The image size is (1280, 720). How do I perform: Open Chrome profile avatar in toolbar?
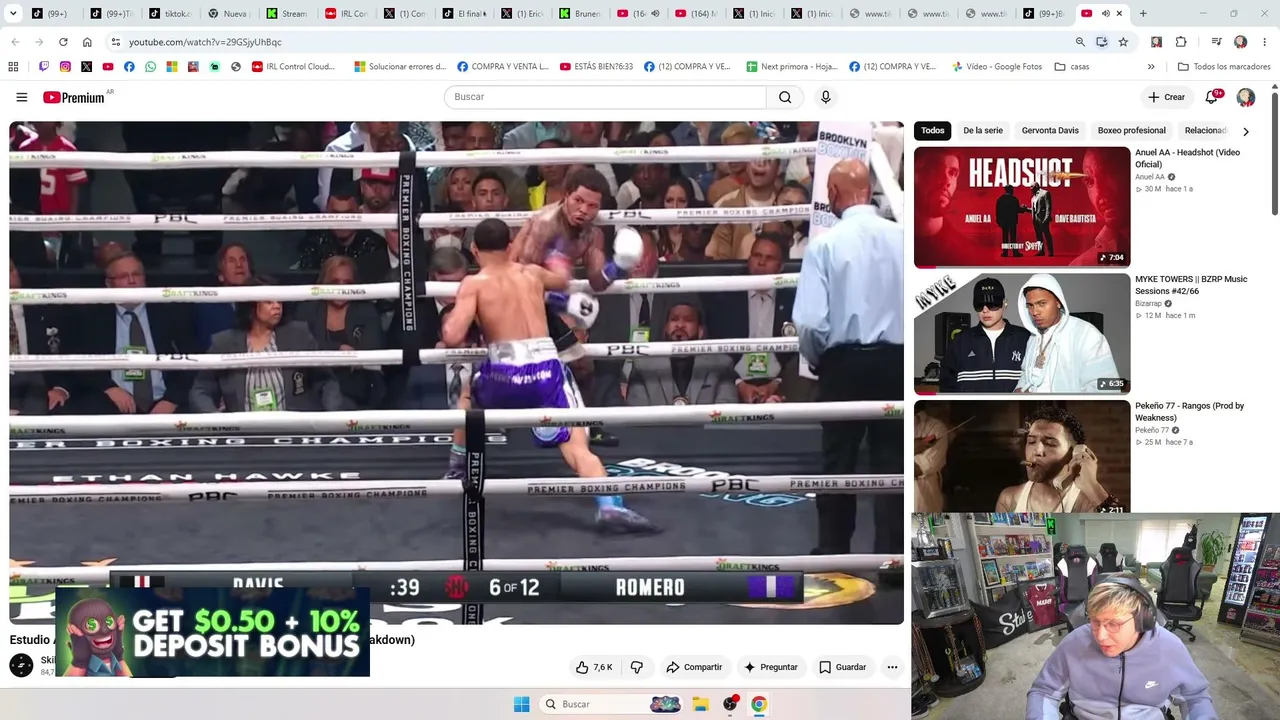click(1240, 42)
